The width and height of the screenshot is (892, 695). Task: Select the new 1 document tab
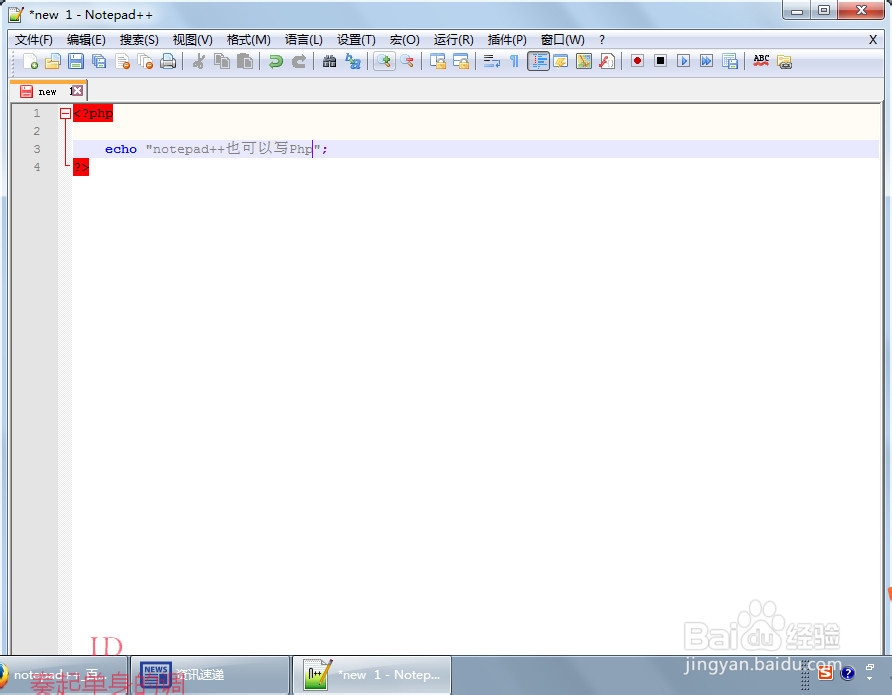point(48,91)
